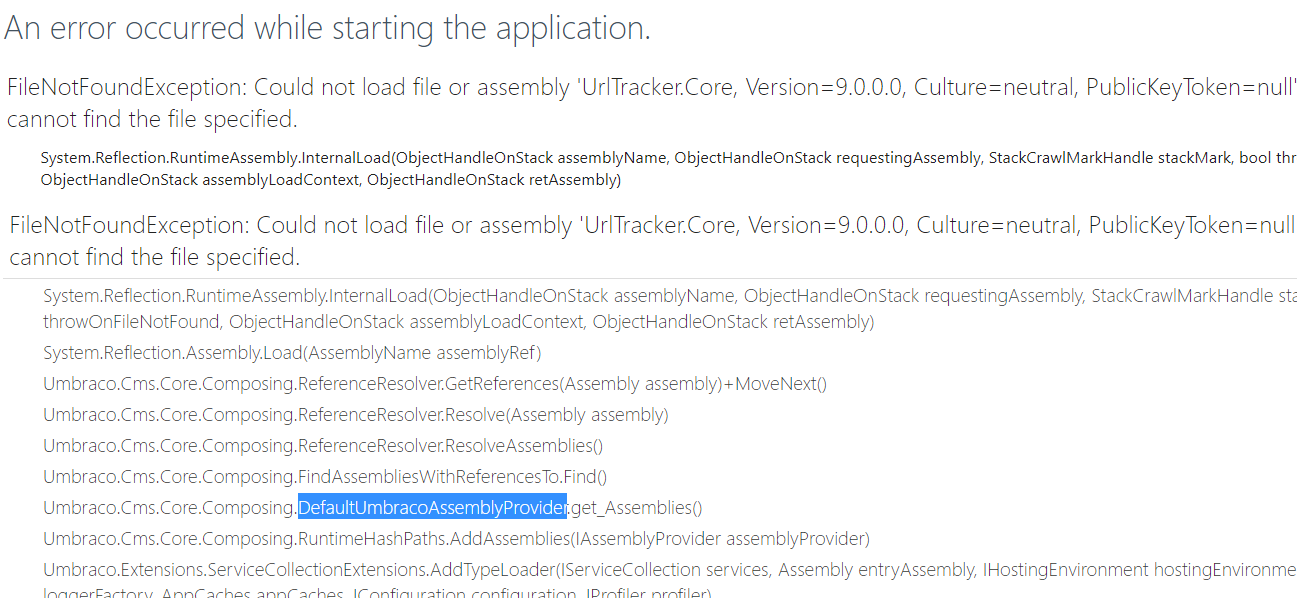Viewport: 1297px width, 598px height.
Task: Click the ReferenceResolver.ResolveAssemblies() stack frame
Action: 323,446
